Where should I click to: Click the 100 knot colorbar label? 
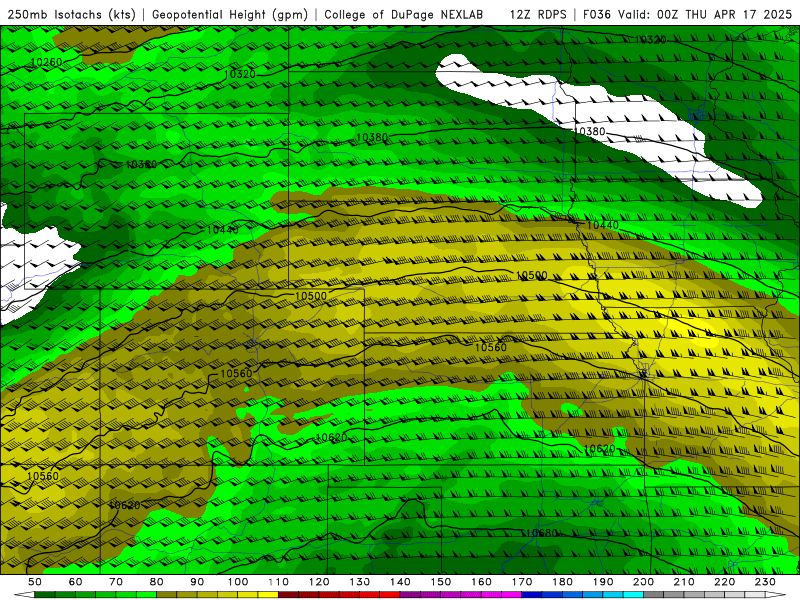[x=238, y=582]
